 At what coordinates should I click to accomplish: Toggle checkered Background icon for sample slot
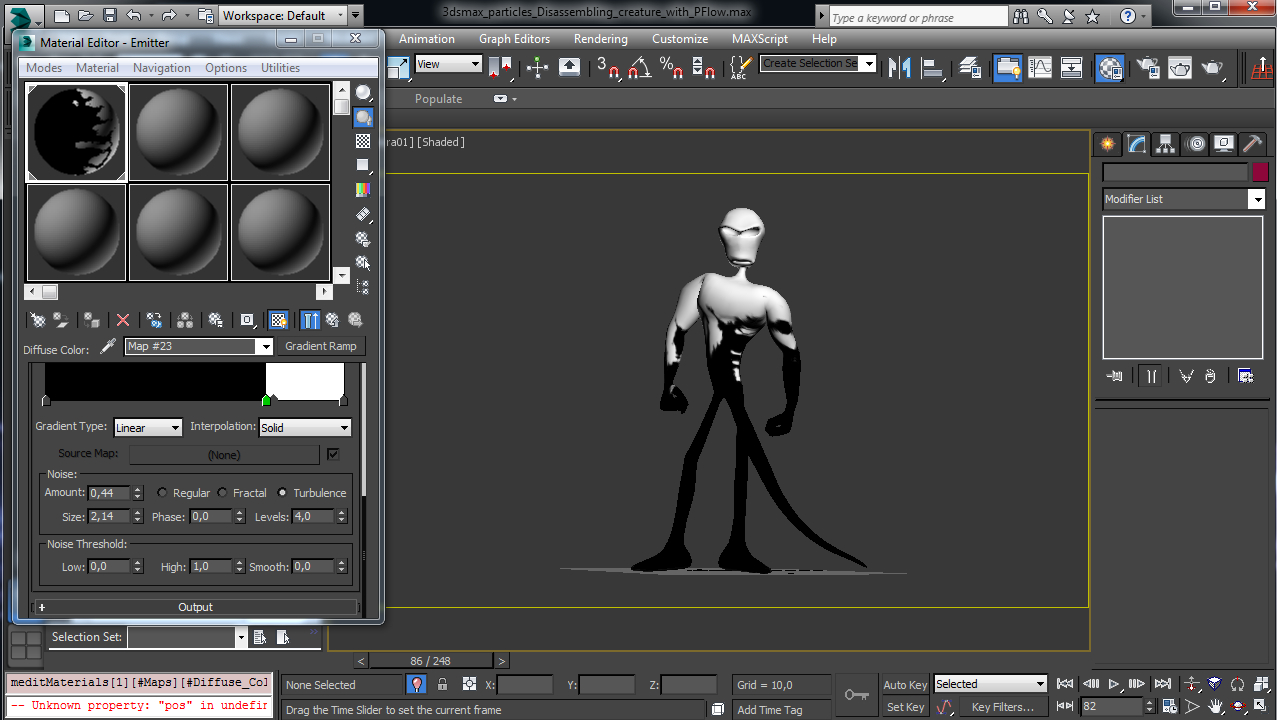[363, 141]
